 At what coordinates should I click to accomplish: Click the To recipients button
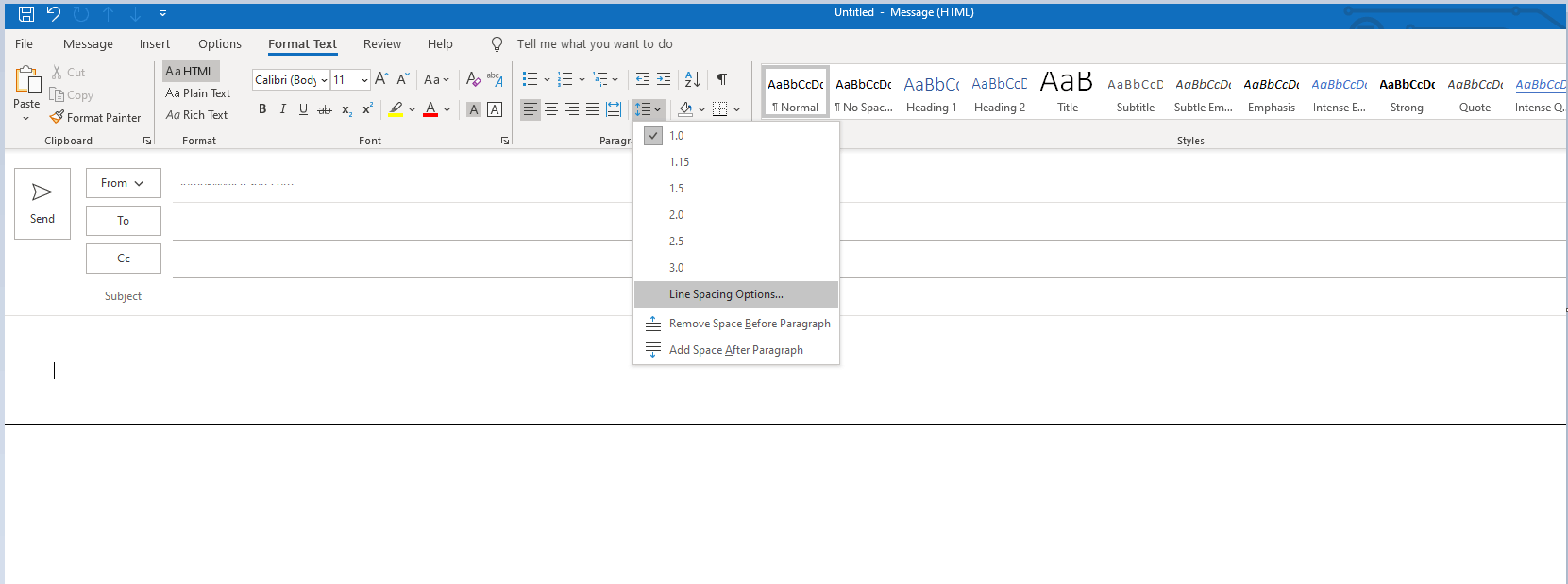coord(124,221)
